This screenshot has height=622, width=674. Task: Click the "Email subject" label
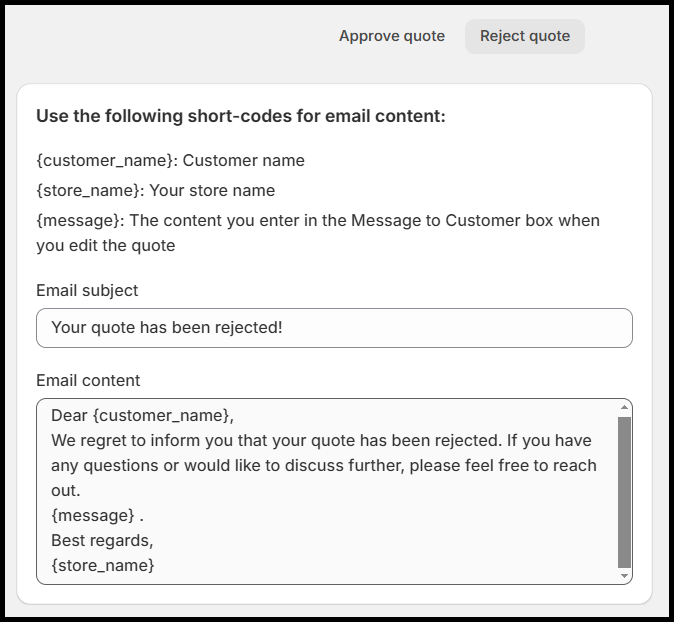[x=87, y=290]
